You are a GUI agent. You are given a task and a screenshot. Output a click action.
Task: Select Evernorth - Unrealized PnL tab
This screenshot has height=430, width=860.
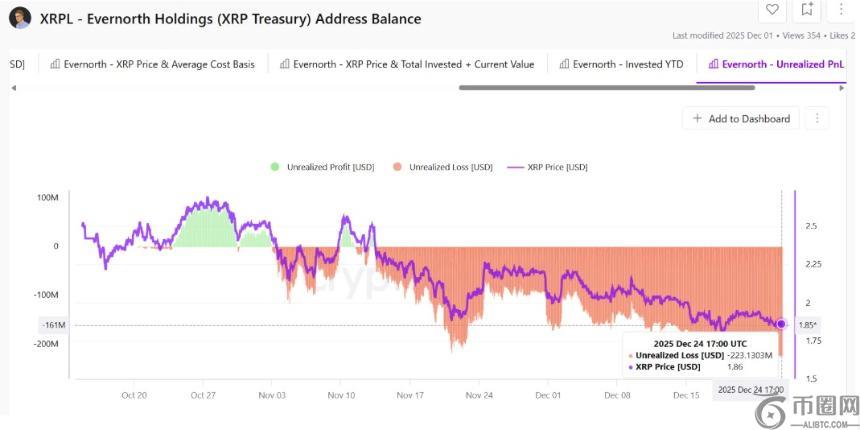point(776,64)
